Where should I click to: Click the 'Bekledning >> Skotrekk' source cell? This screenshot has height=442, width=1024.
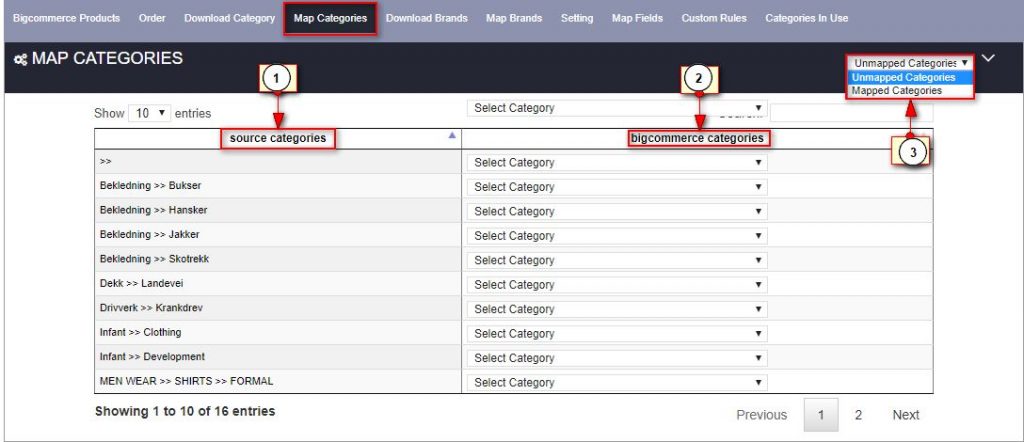click(x=278, y=259)
